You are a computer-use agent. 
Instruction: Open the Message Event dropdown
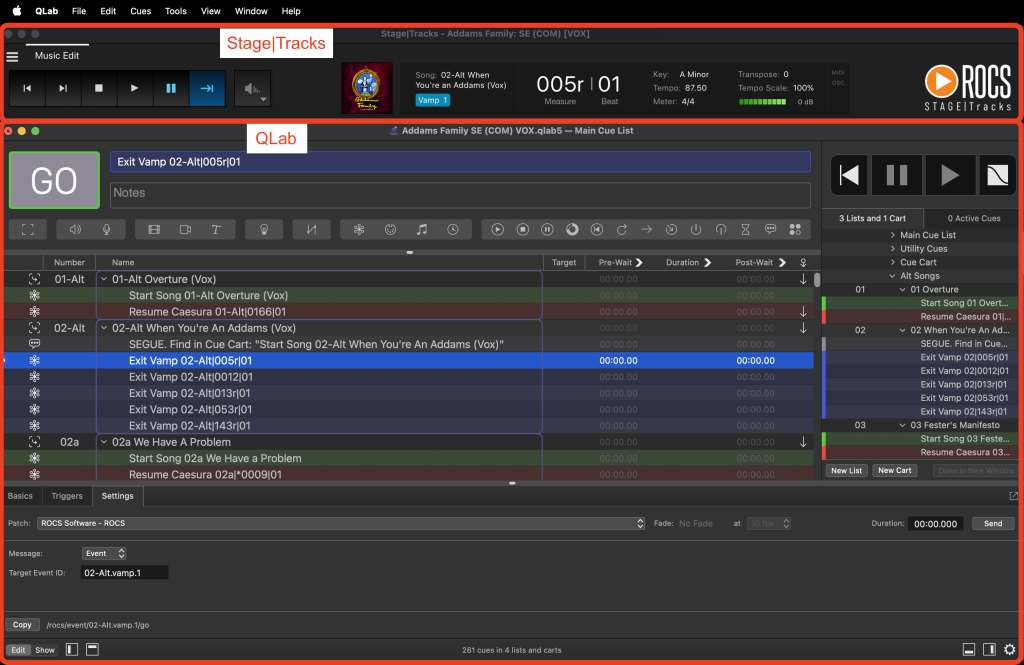(104, 553)
